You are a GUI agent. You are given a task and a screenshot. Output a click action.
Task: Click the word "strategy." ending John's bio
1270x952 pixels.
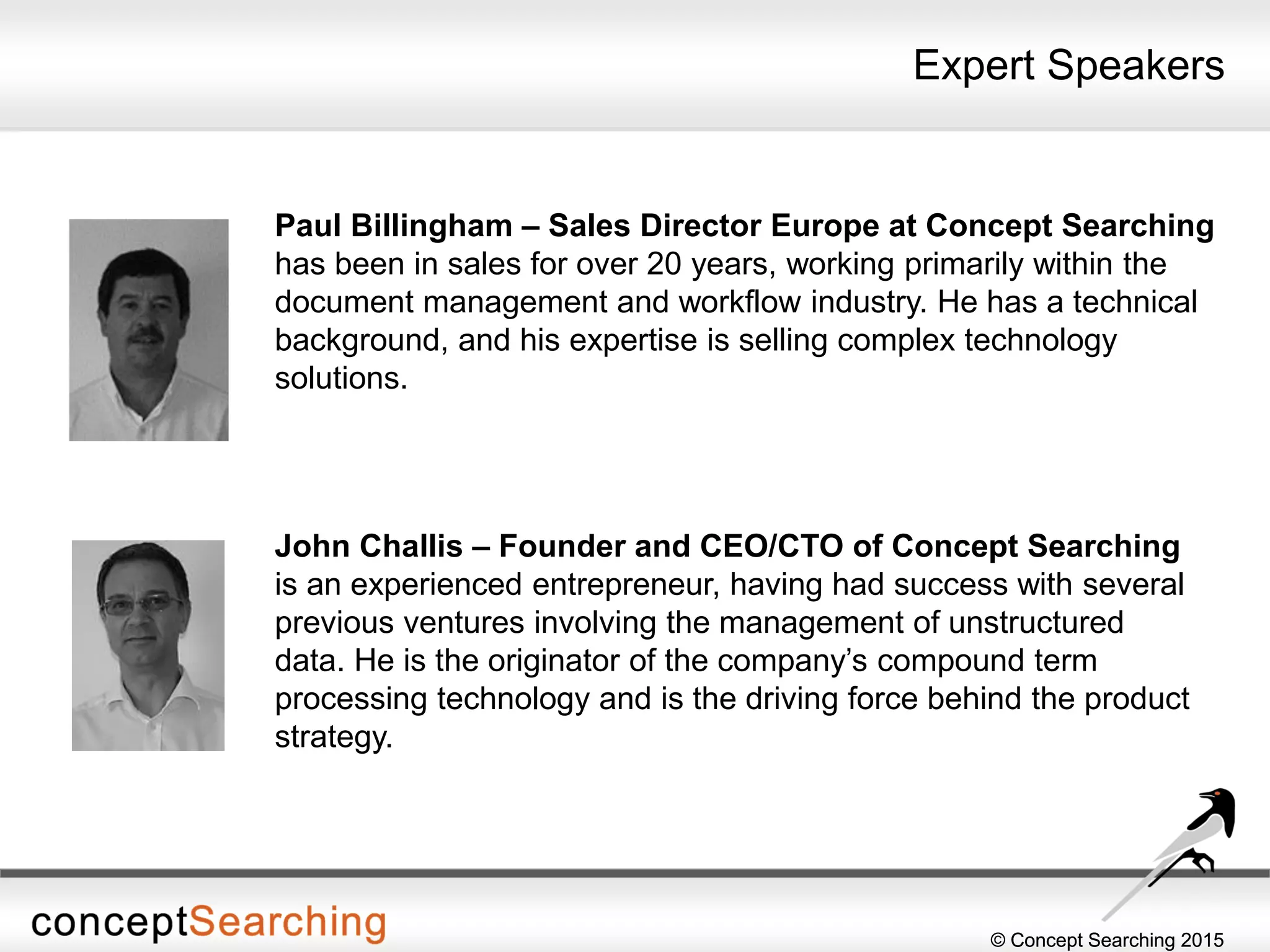coord(334,737)
